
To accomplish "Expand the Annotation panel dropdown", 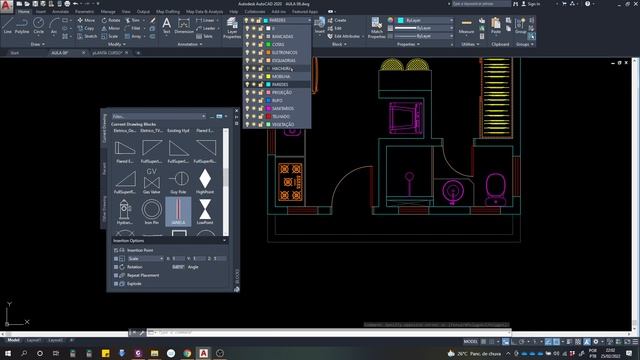I will pos(190,44).
